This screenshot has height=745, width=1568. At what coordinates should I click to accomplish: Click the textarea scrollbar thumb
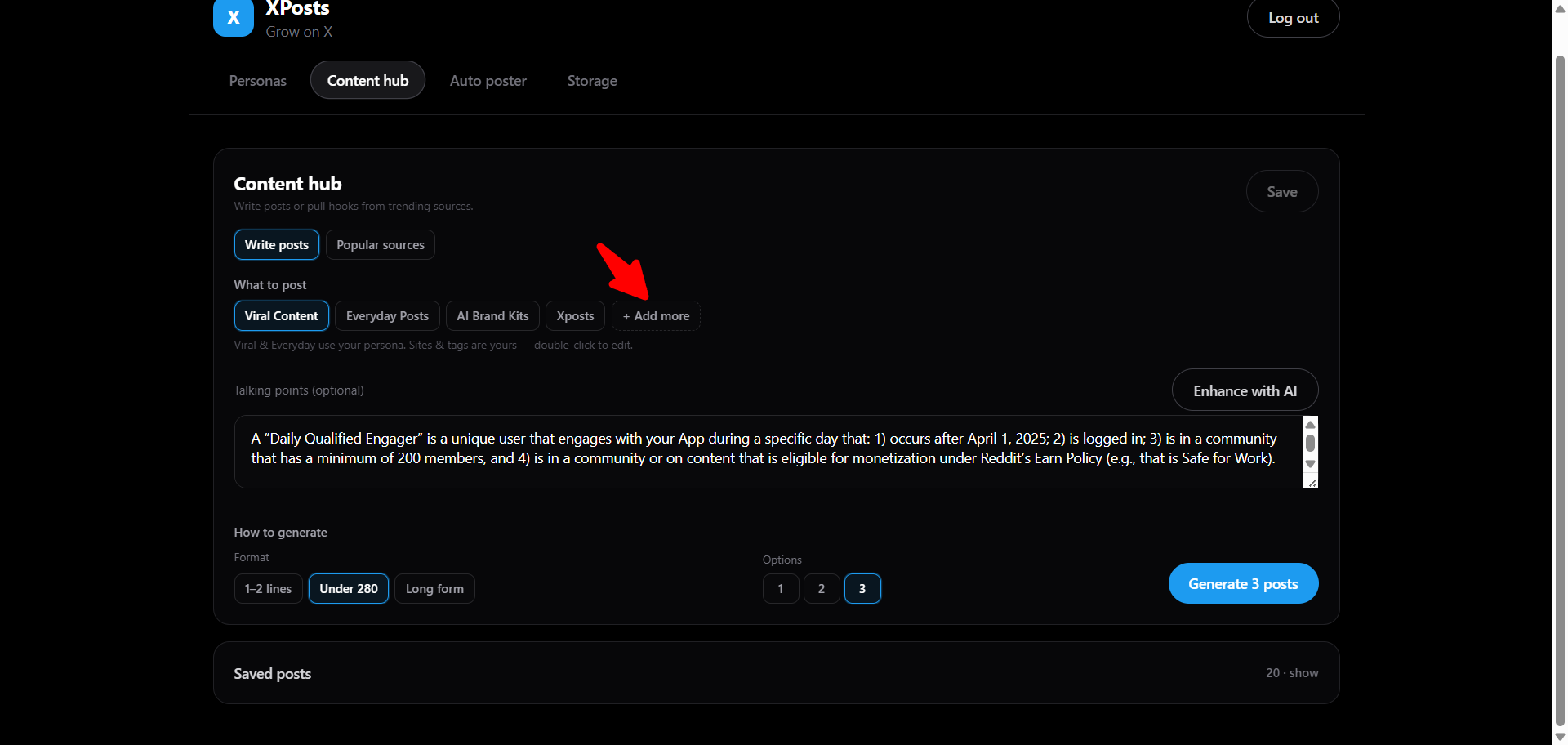(x=1310, y=444)
